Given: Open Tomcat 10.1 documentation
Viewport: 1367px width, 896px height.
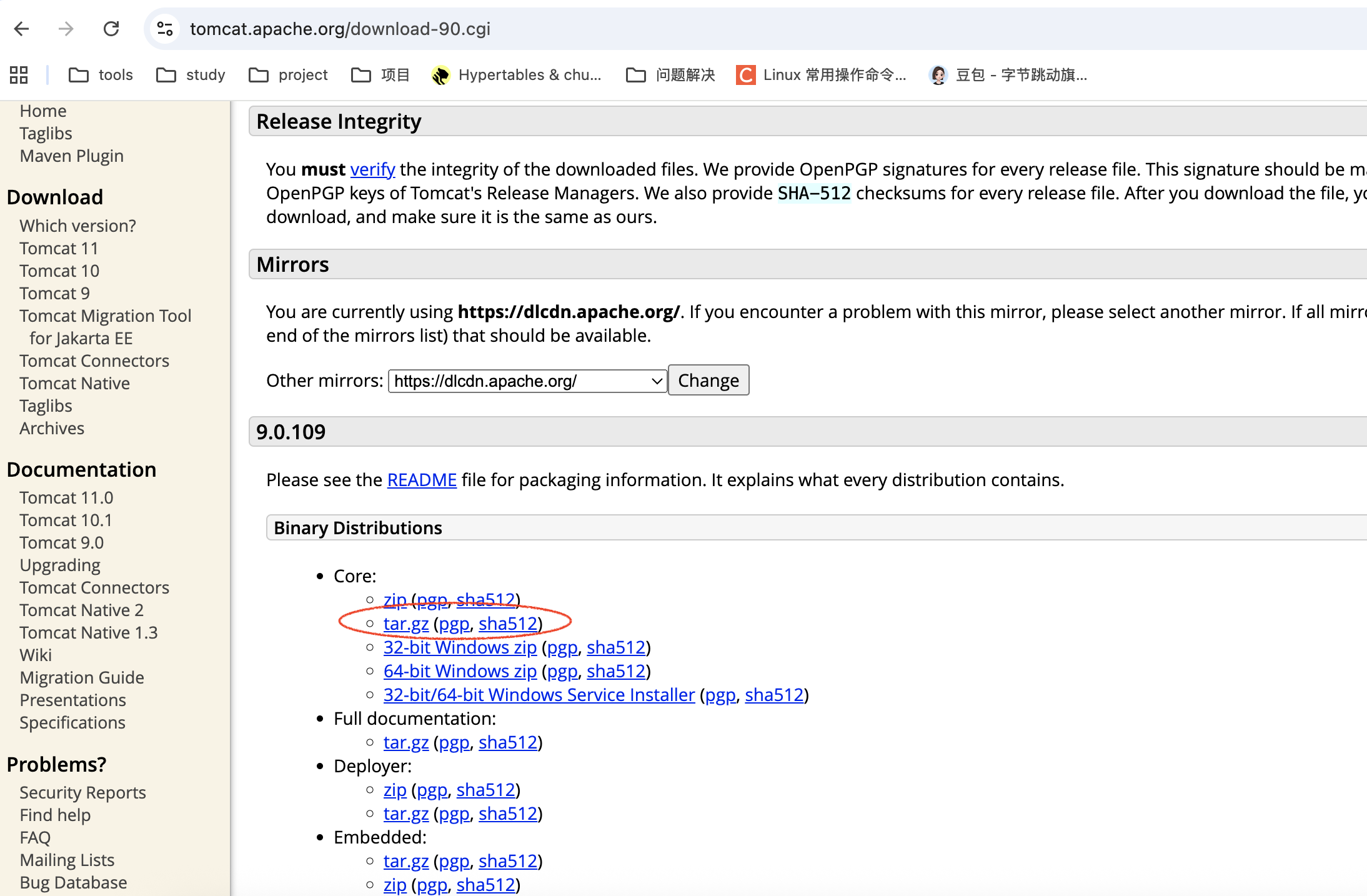Looking at the screenshot, I should point(66,520).
